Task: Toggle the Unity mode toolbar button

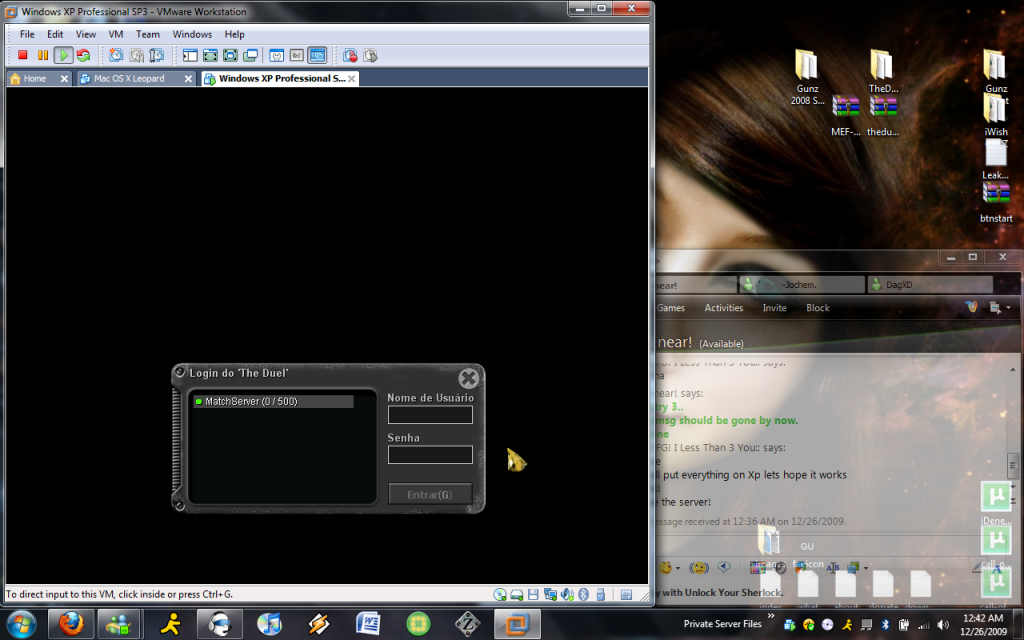Action: (x=250, y=55)
